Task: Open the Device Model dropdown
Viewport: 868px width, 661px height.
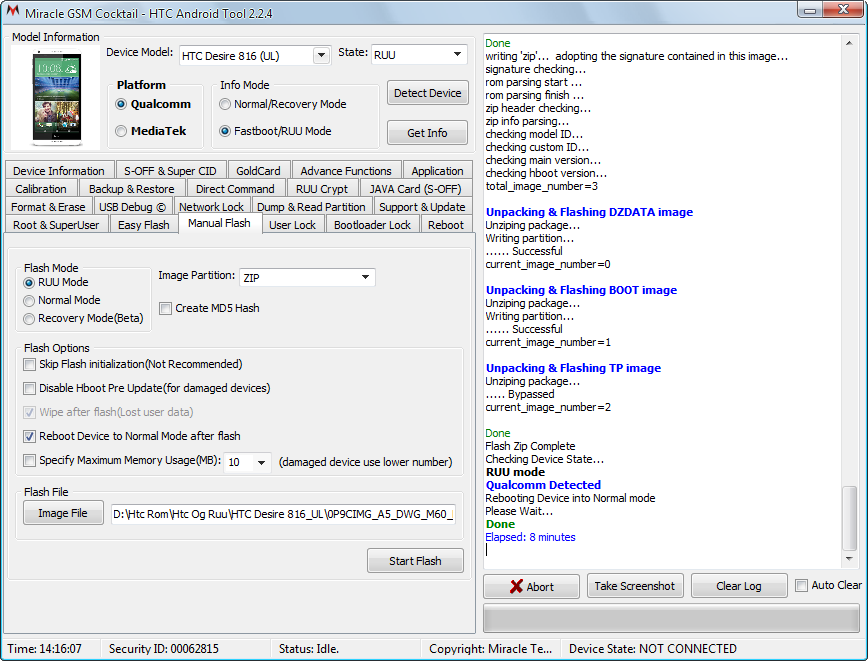Action: (x=321, y=55)
